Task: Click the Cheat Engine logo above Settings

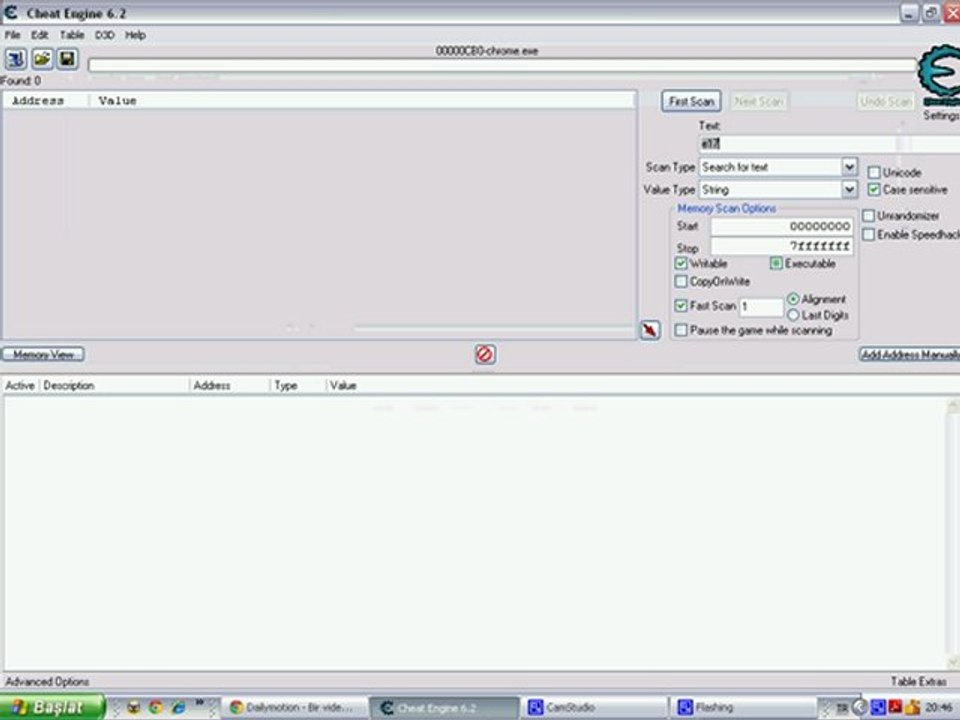Action: click(x=939, y=75)
